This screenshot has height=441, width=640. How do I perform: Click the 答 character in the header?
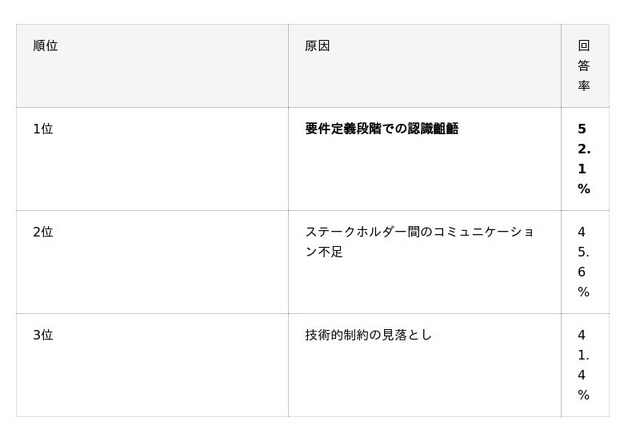[x=584, y=66]
